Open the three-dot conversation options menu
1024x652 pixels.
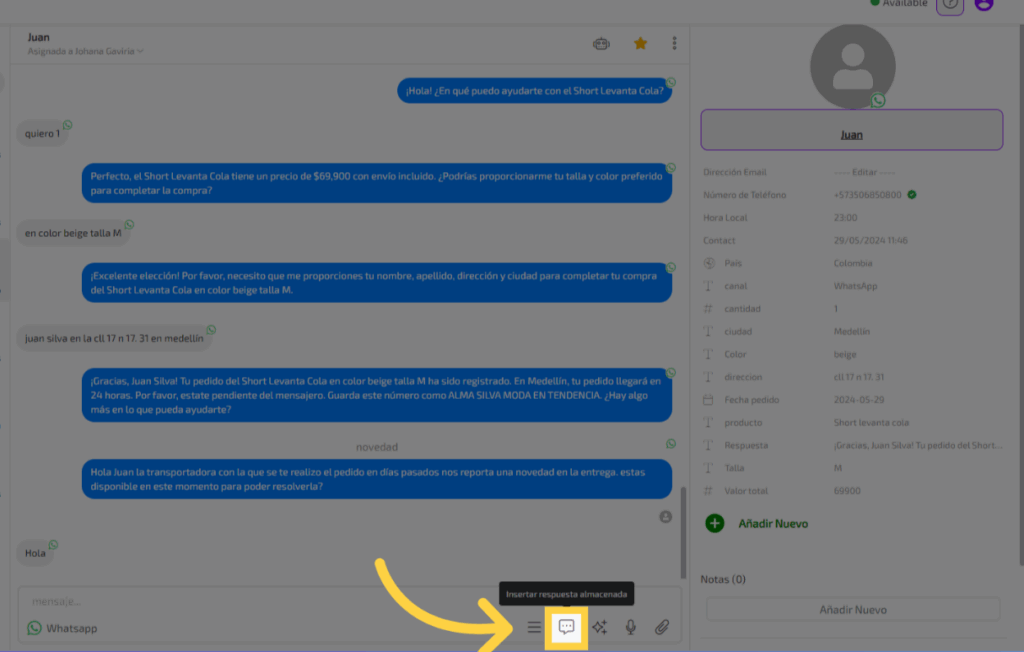point(675,43)
